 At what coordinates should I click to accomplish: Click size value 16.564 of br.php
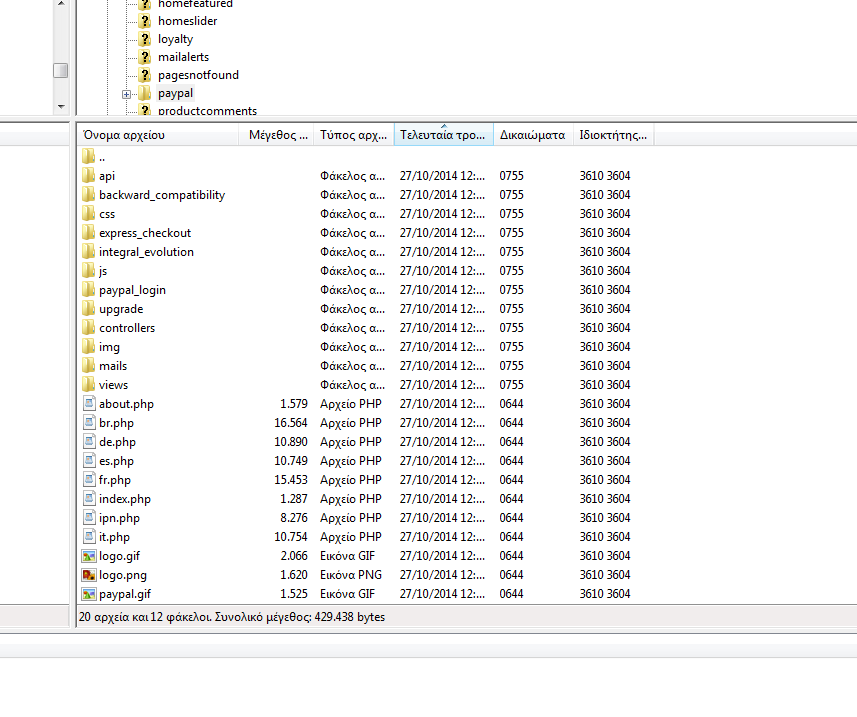pos(291,423)
